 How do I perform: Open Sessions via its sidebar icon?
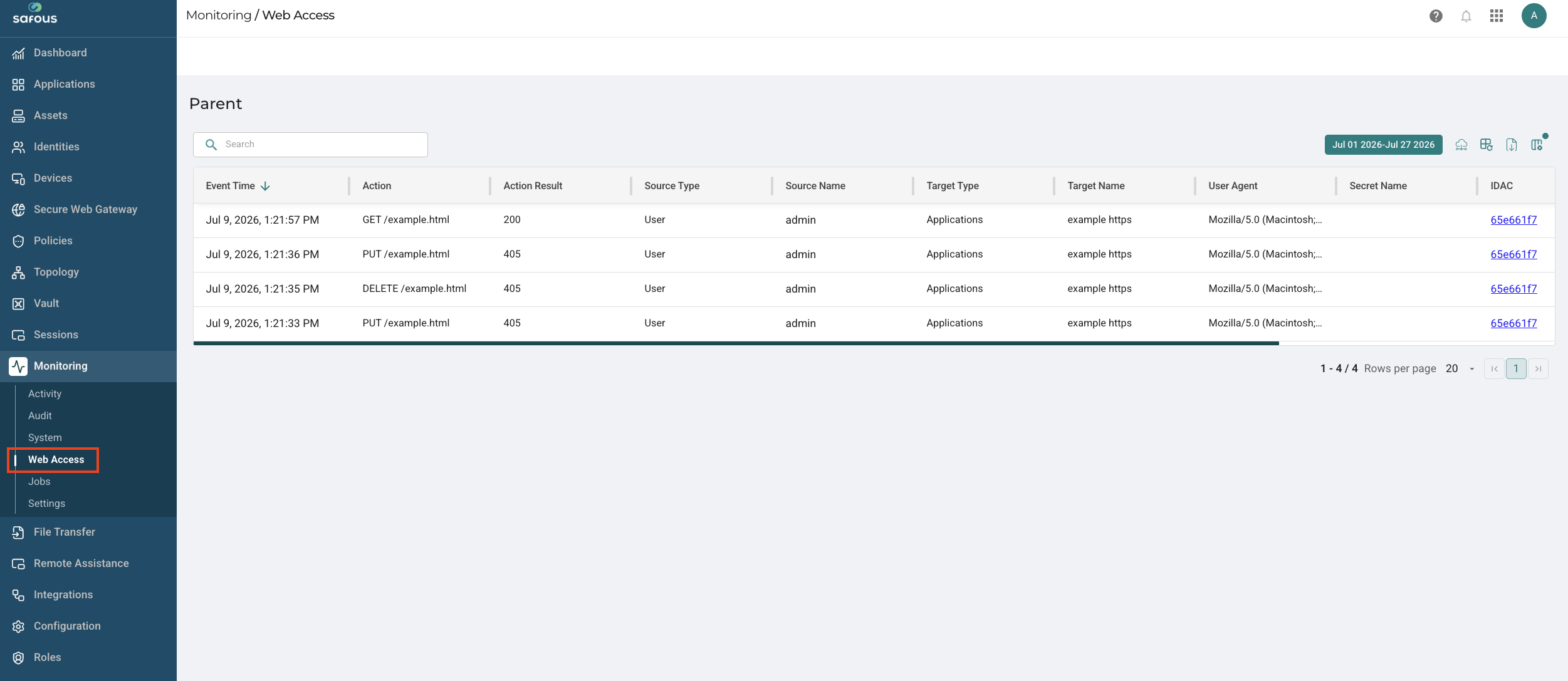18,335
